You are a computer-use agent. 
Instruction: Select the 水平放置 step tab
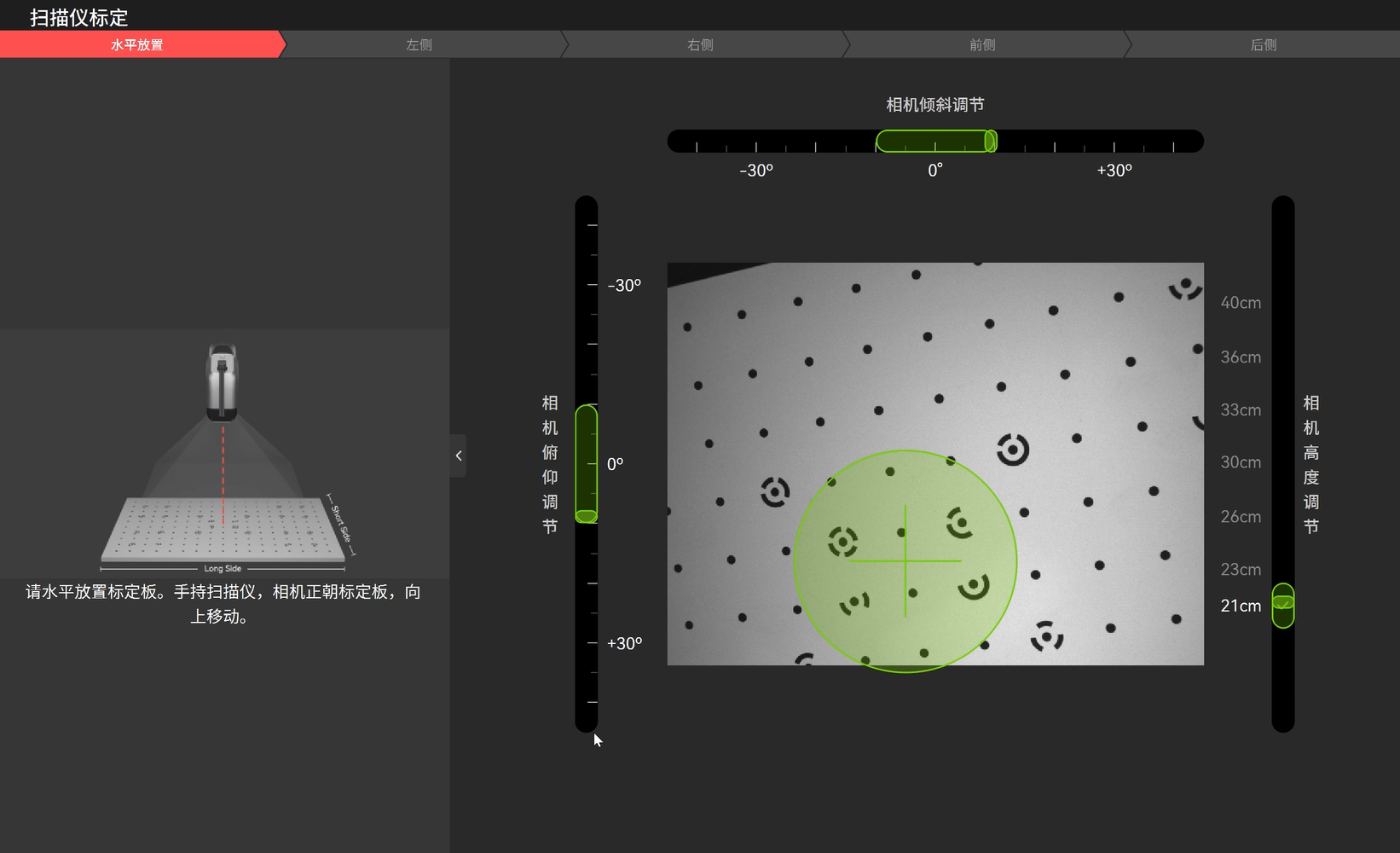tap(136, 44)
